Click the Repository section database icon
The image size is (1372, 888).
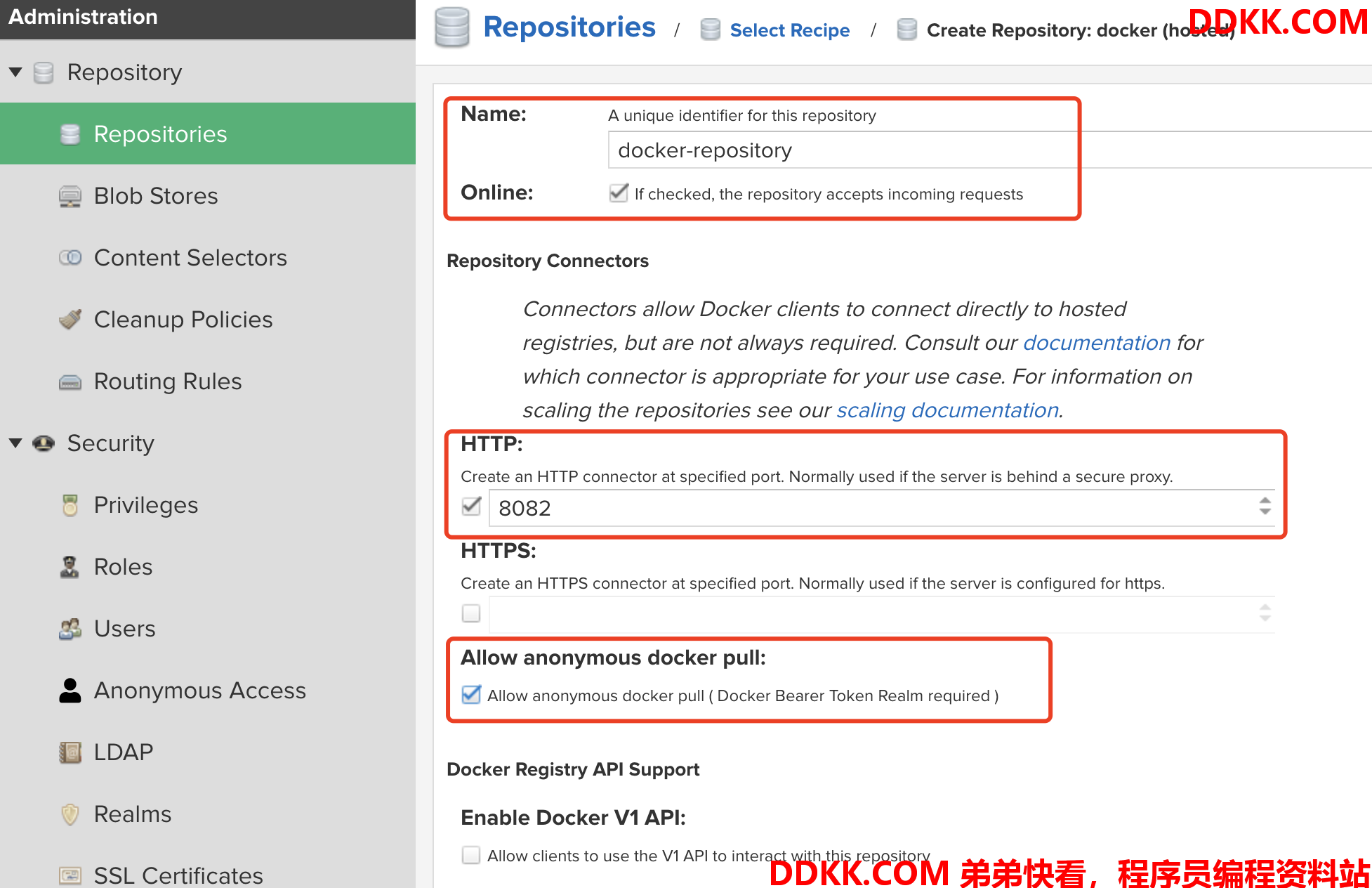tap(44, 72)
